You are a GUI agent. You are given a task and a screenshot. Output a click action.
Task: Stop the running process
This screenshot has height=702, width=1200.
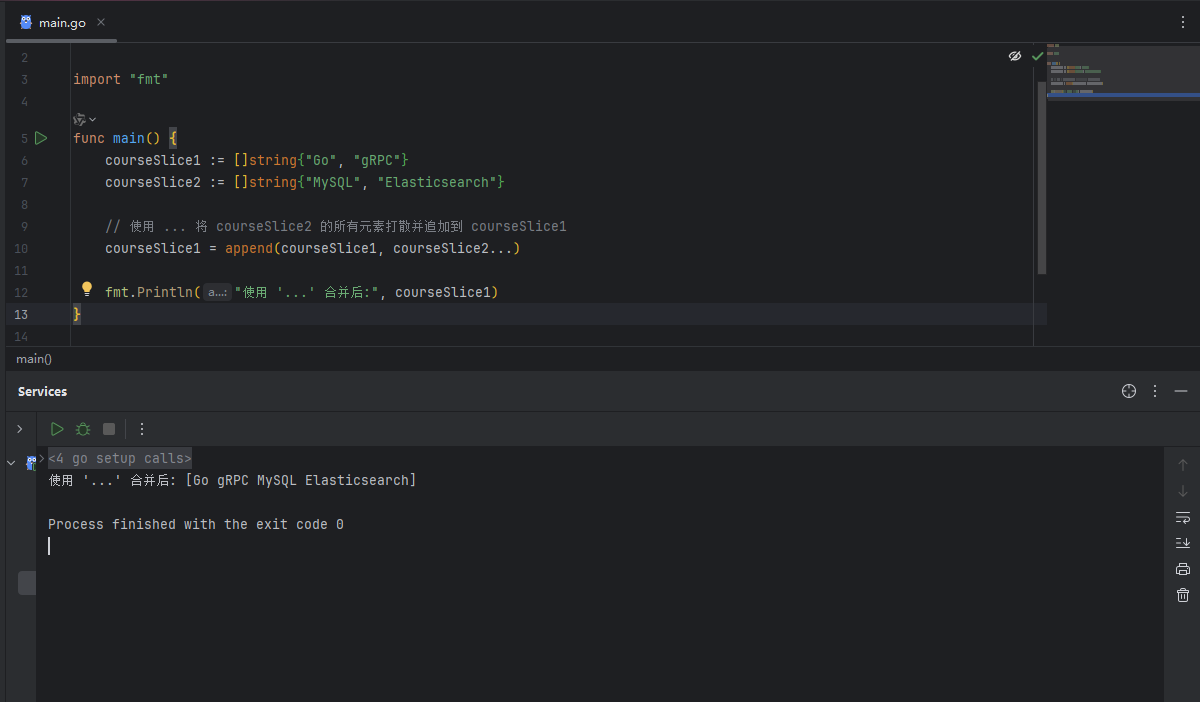point(109,429)
